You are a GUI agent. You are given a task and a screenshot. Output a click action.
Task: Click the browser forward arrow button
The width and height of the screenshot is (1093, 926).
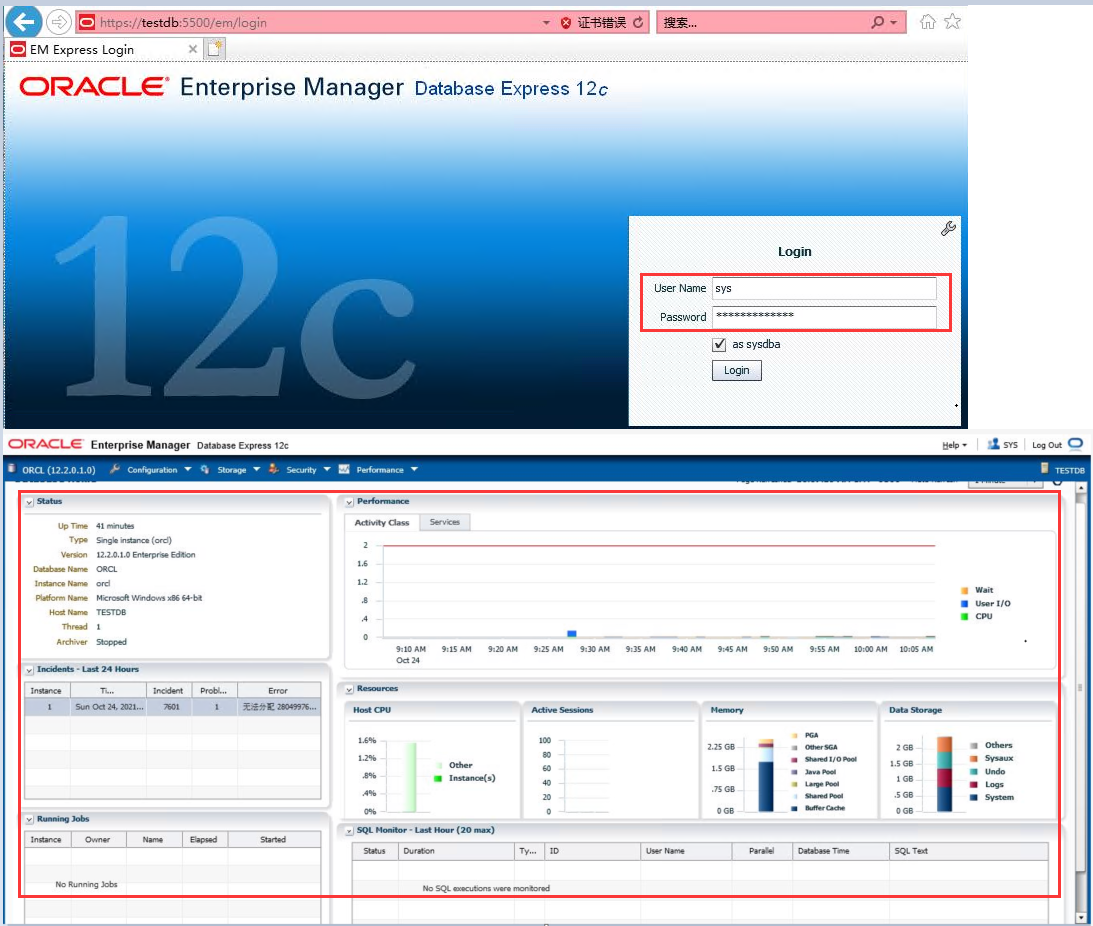pyautogui.click(x=59, y=22)
